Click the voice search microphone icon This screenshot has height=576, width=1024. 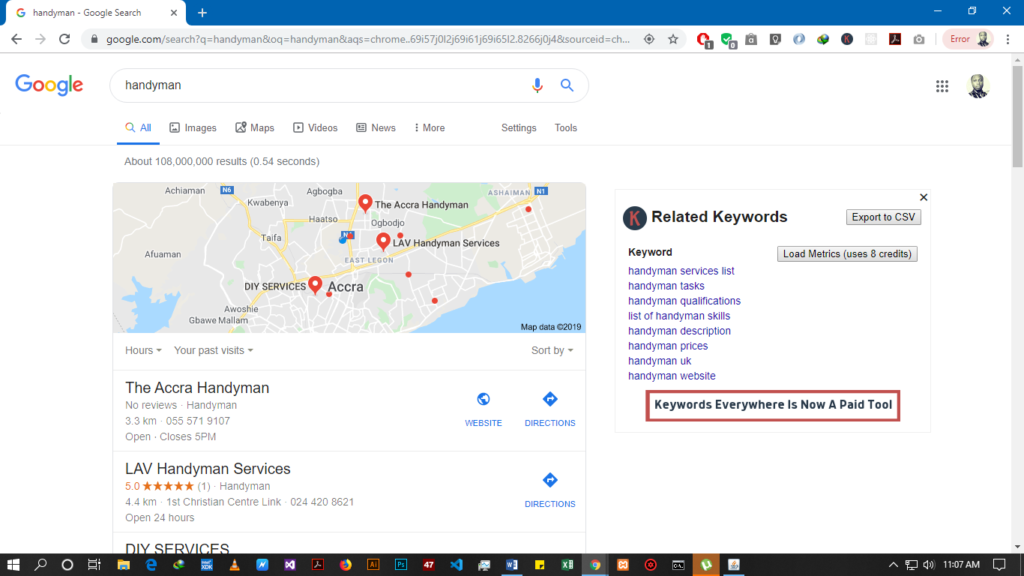(537, 86)
